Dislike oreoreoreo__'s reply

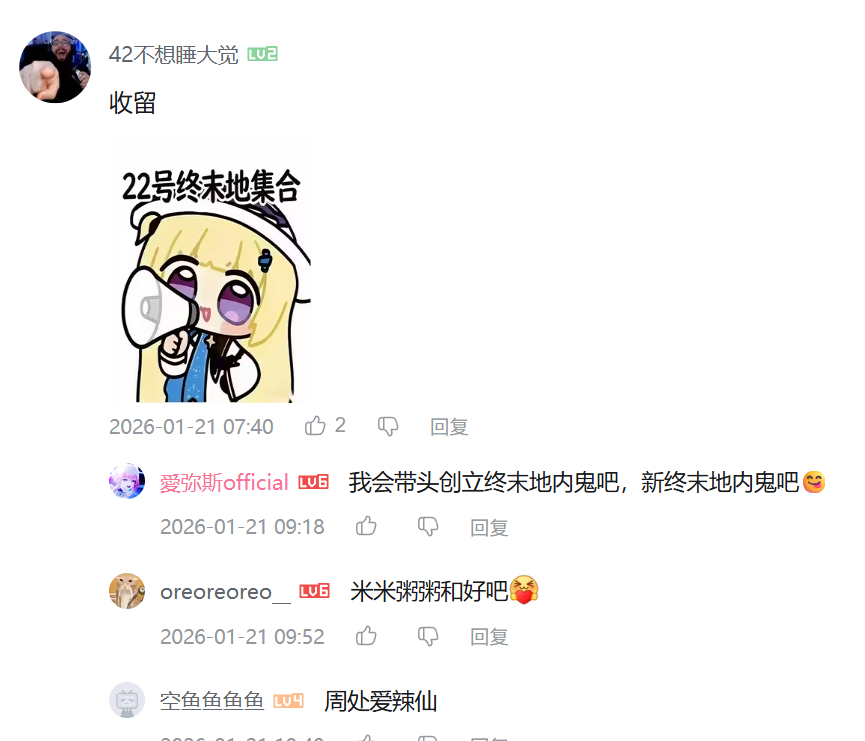pyautogui.click(x=428, y=636)
